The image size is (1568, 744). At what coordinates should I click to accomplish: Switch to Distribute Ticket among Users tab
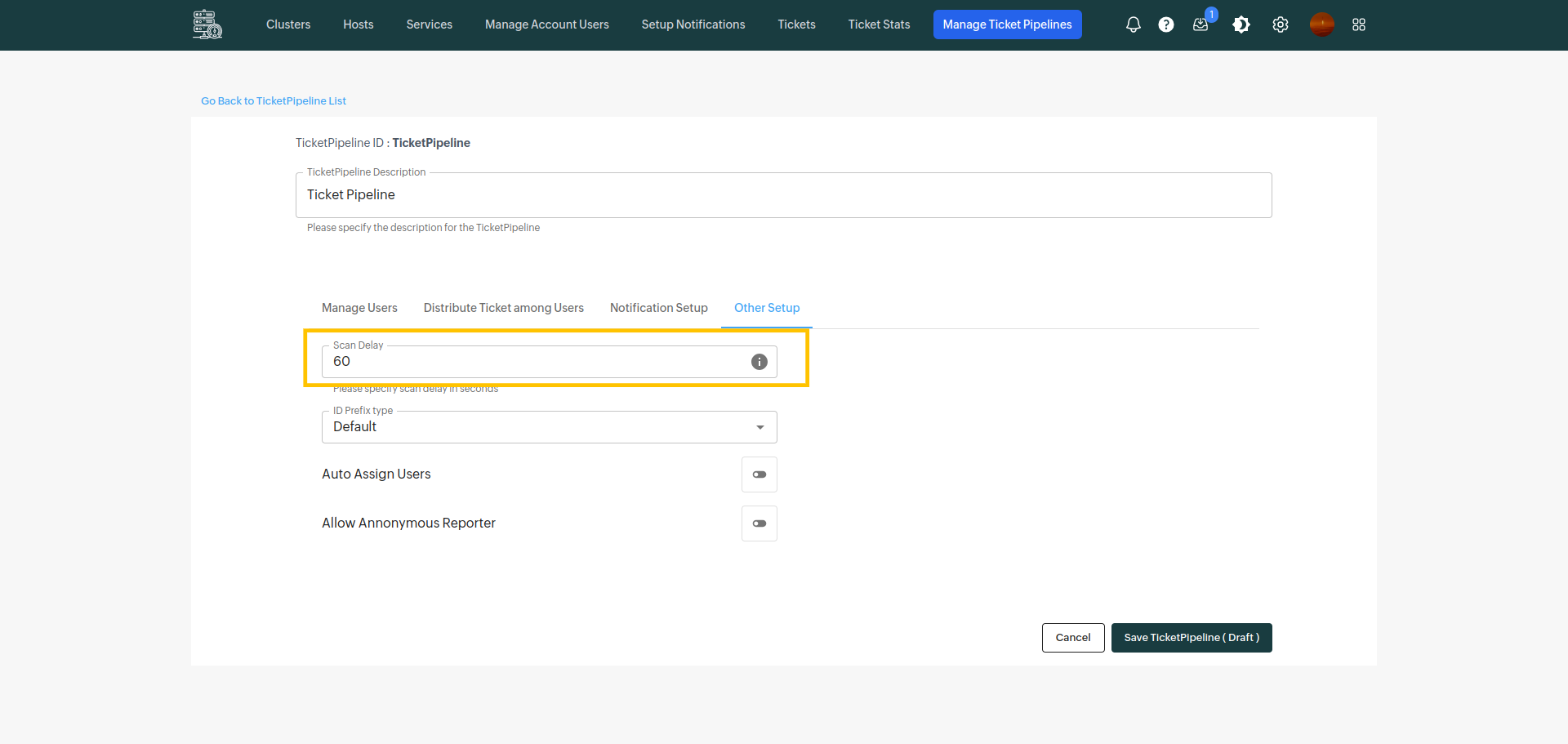tap(504, 308)
